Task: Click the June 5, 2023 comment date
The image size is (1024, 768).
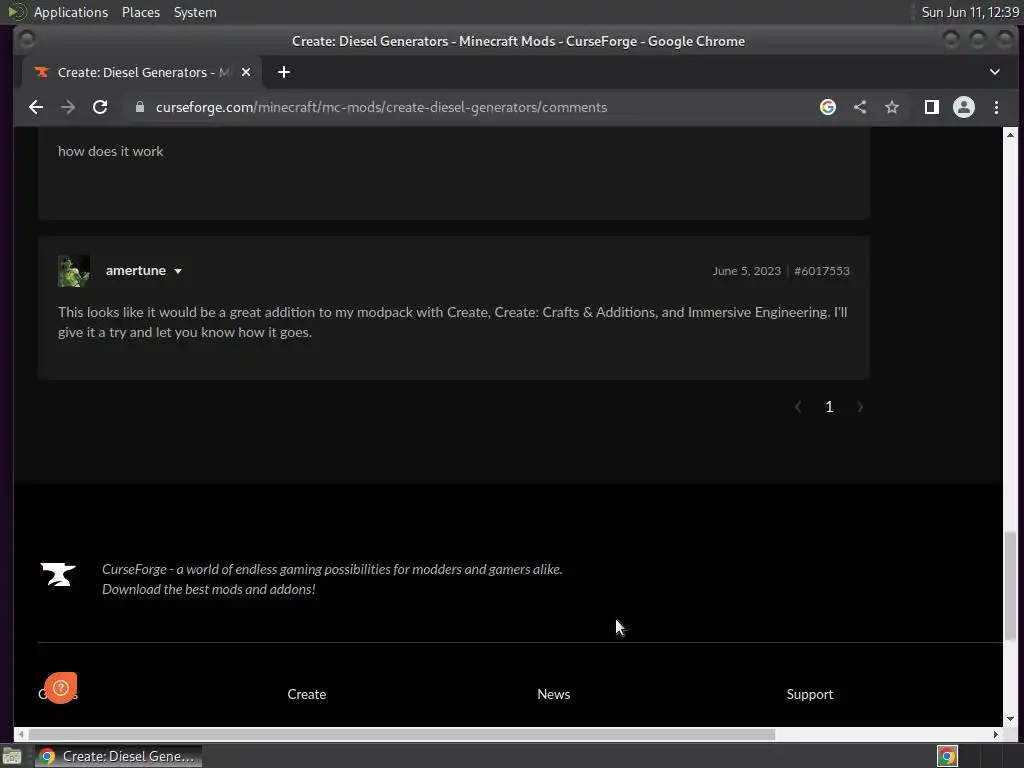Action: point(746,271)
